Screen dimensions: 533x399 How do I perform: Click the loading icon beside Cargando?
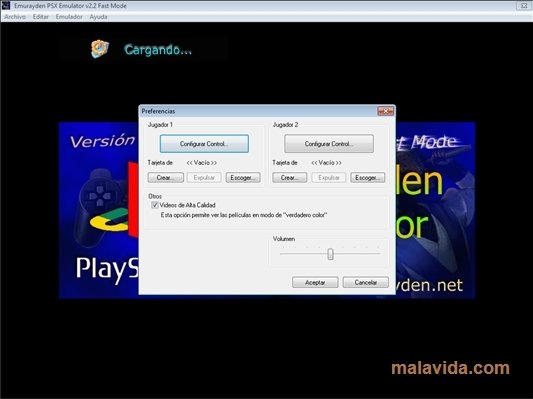100,49
